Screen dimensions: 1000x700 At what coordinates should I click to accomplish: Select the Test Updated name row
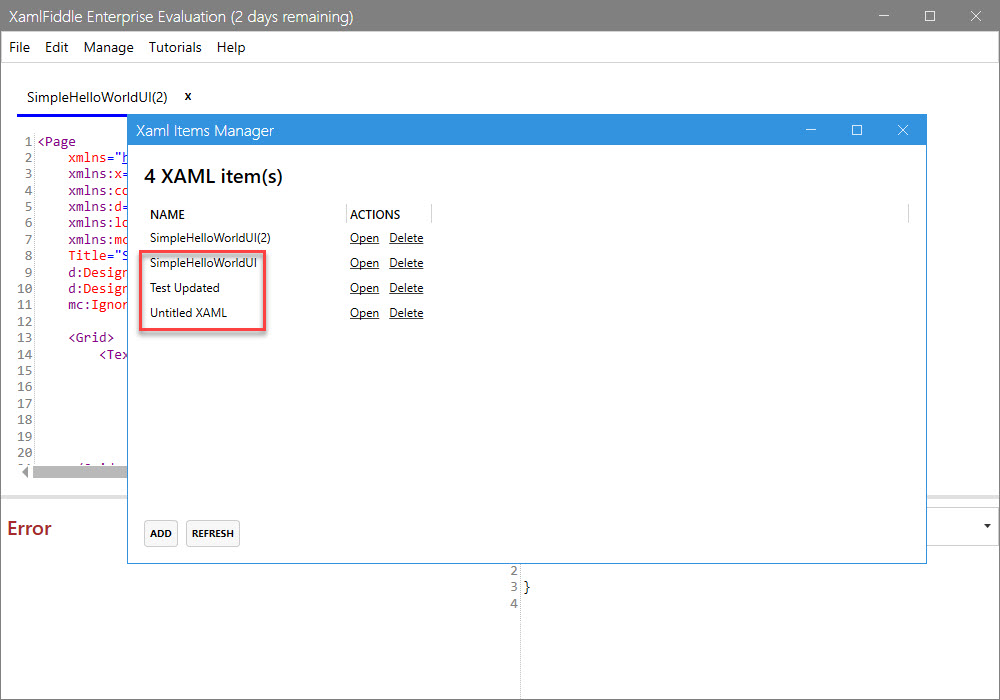pyautogui.click(x=184, y=288)
